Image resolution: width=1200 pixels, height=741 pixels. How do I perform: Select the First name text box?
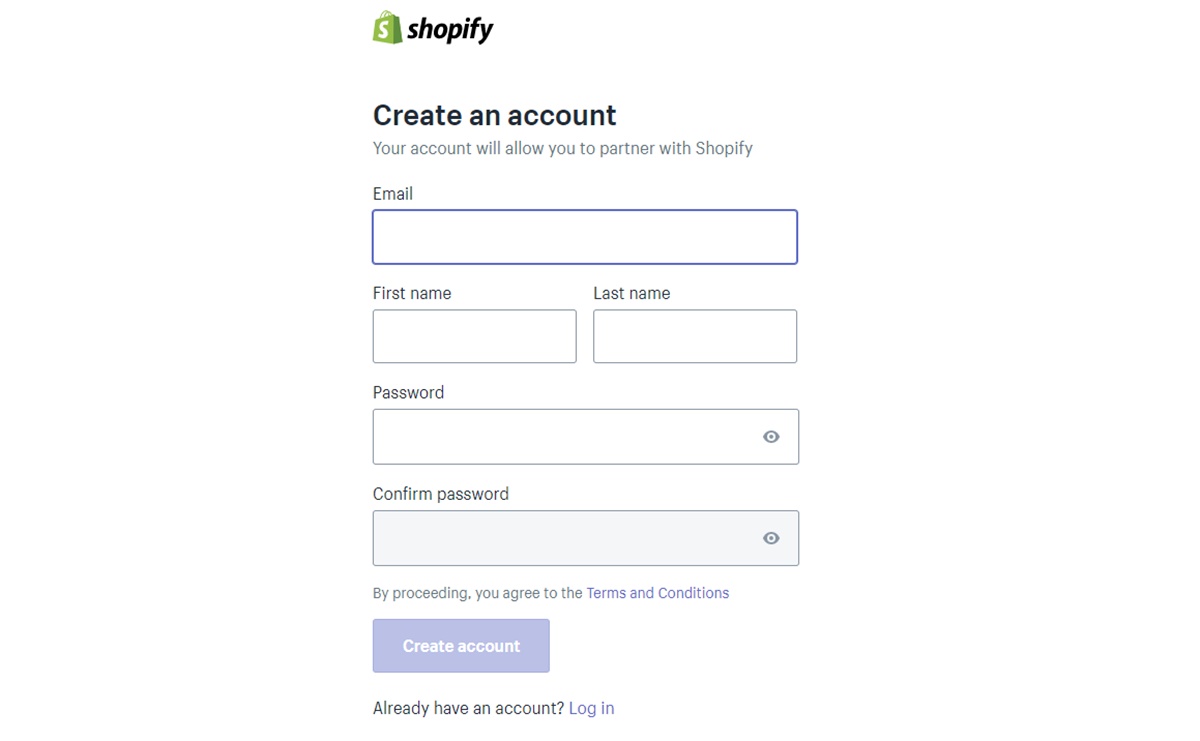point(474,336)
